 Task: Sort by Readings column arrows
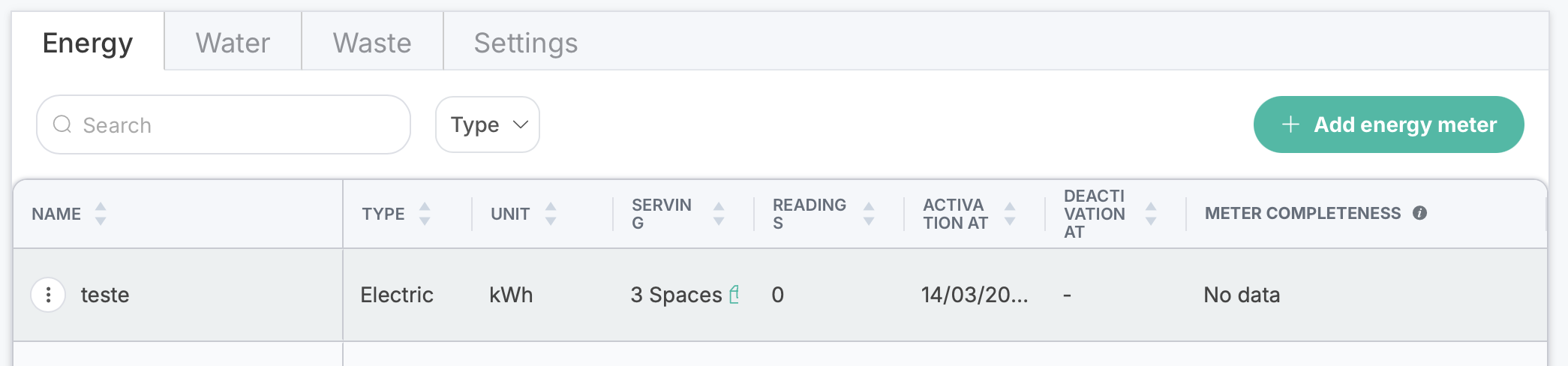coord(869,214)
